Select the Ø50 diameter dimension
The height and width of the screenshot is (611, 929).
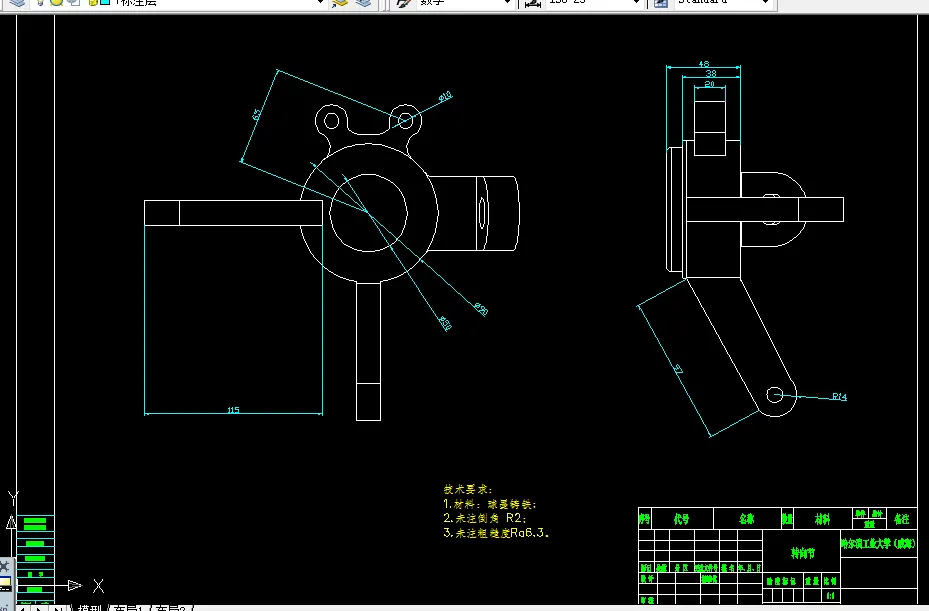click(445, 324)
